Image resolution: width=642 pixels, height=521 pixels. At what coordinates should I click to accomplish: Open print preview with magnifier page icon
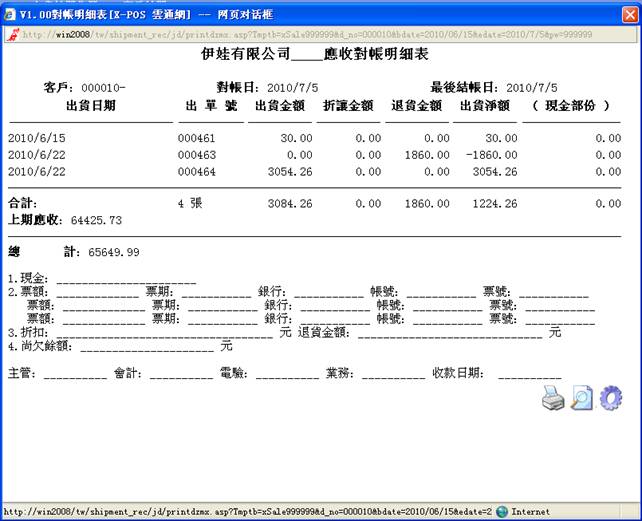point(582,399)
